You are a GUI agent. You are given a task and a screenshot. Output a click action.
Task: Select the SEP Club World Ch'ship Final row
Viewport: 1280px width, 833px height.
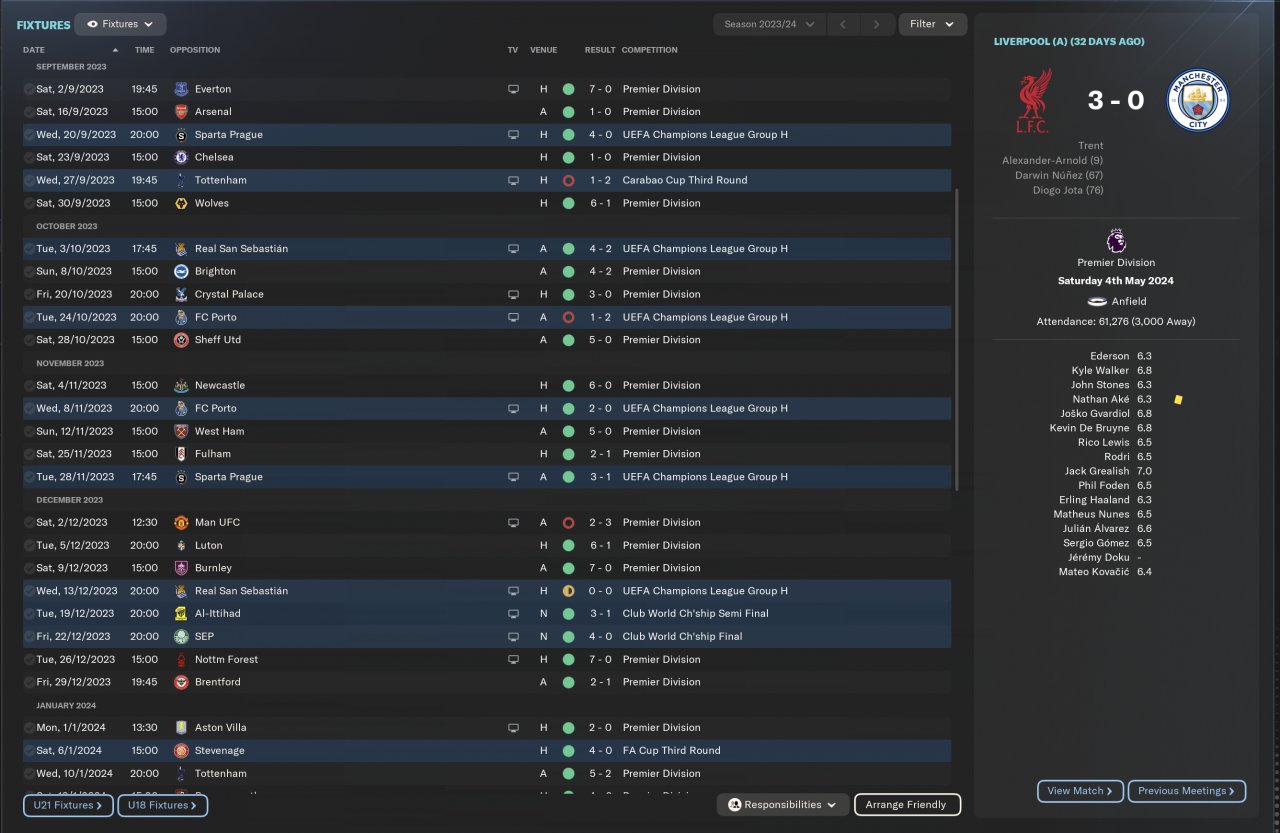point(487,636)
